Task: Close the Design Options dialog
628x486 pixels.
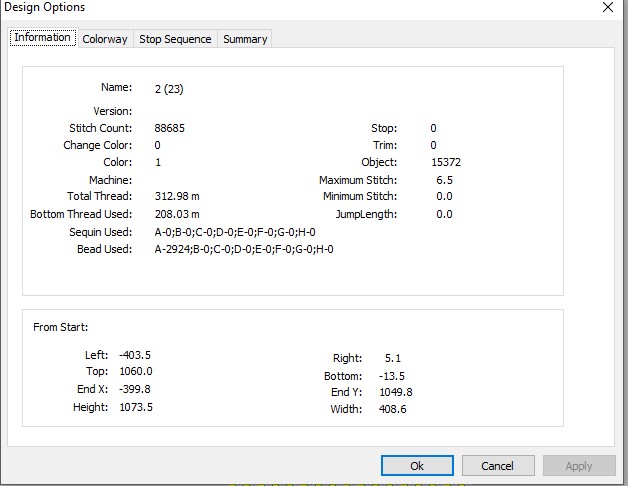Action: click(x=608, y=7)
